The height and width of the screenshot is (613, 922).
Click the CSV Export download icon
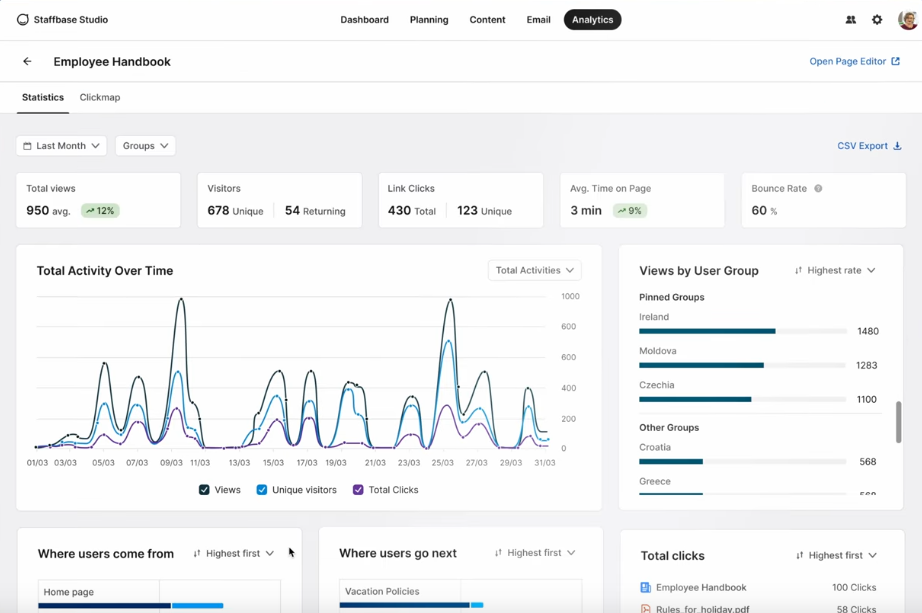pos(897,146)
